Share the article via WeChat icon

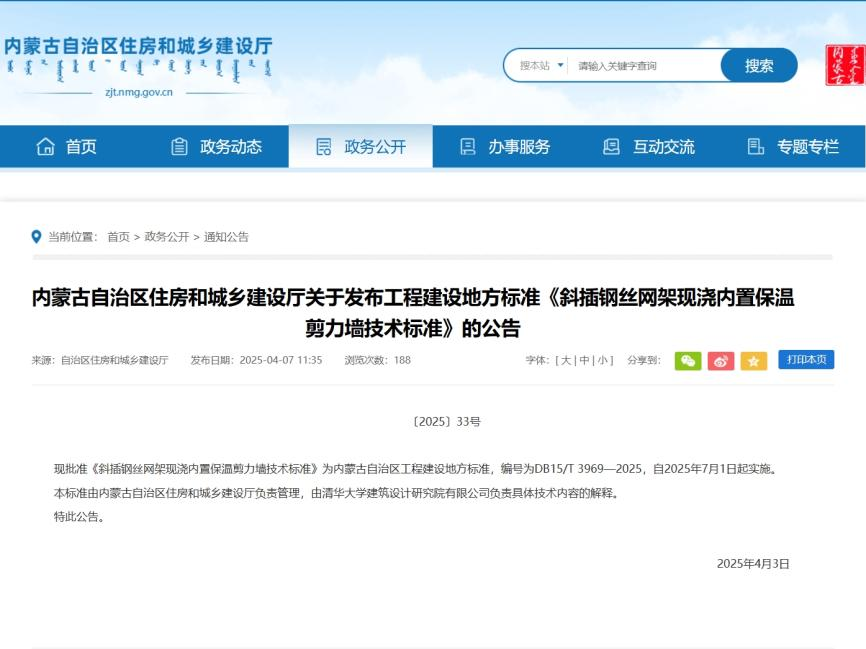click(689, 360)
